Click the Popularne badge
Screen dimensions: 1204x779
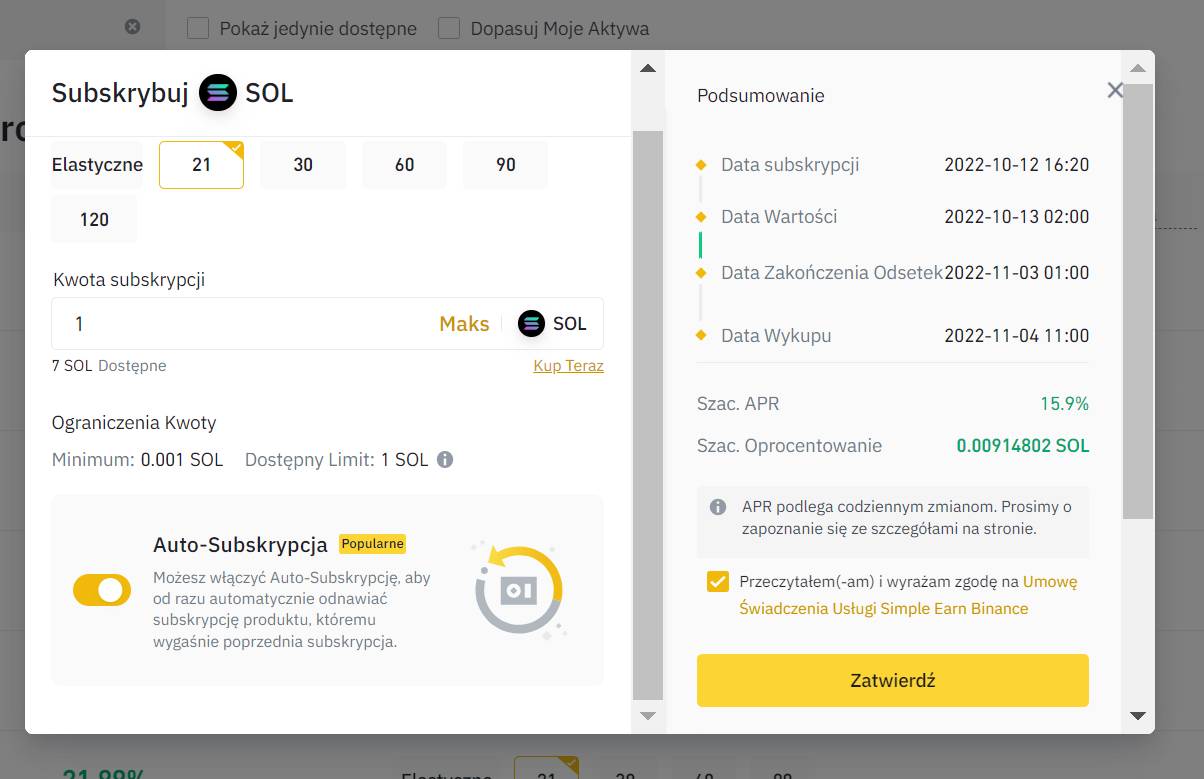tap(372, 544)
